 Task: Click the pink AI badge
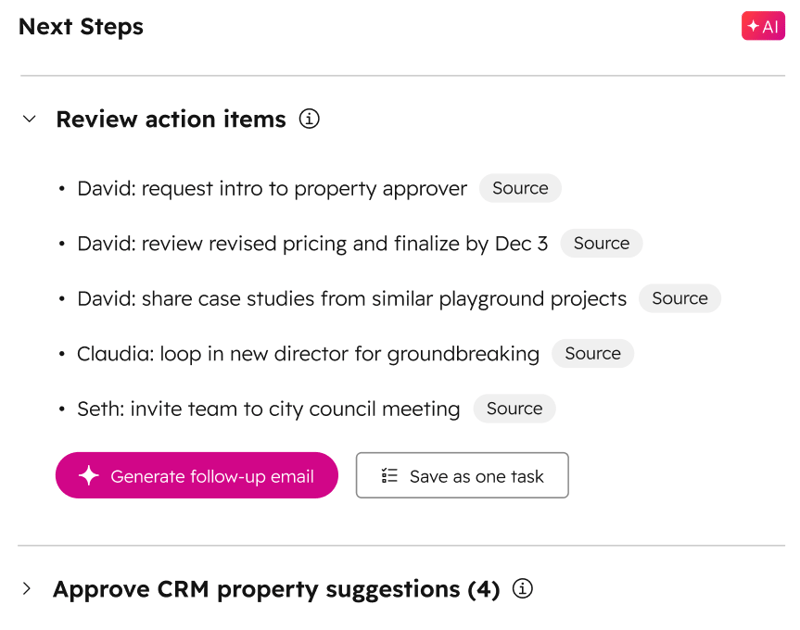point(763,27)
